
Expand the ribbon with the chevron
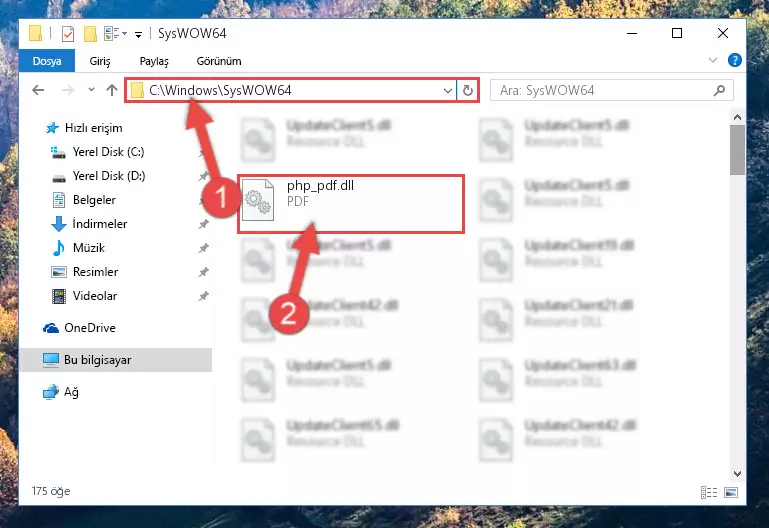coord(713,60)
